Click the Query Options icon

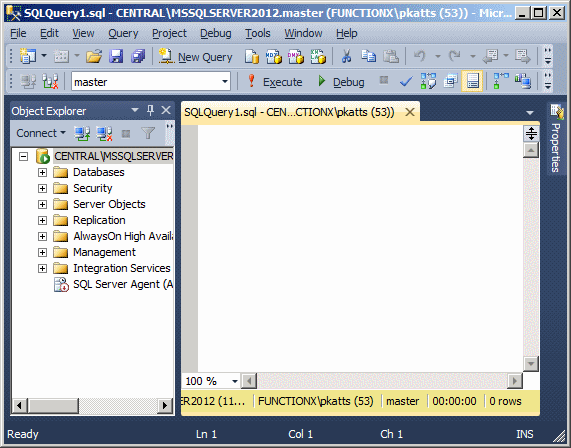coord(450,81)
